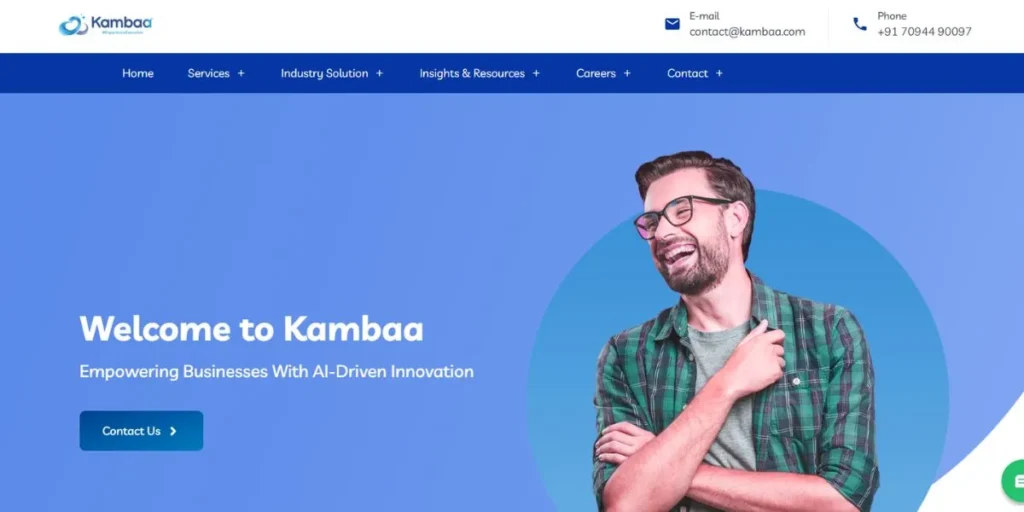The width and height of the screenshot is (1024, 512).
Task: Expand the Industry Solution plus icon
Action: click(x=379, y=73)
